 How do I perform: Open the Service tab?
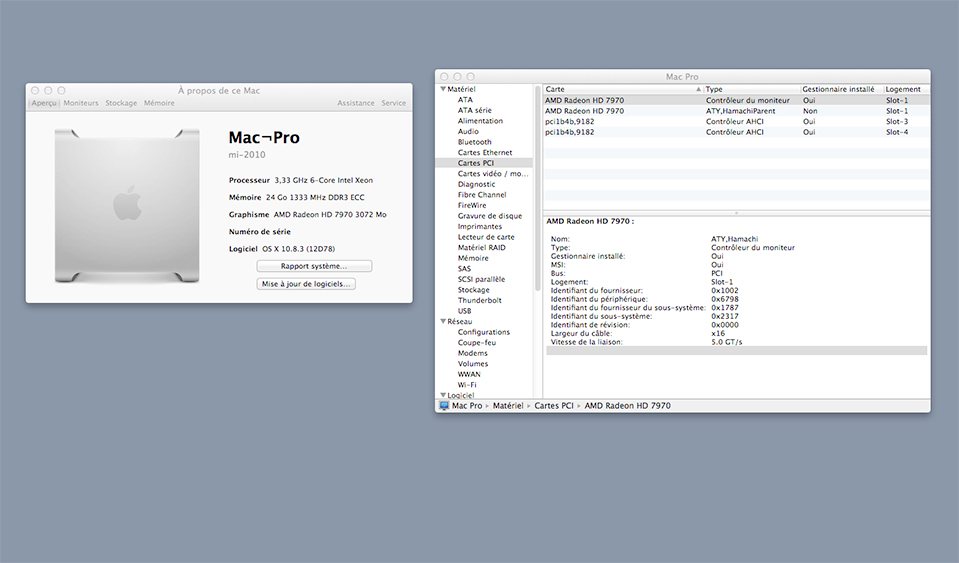pyautogui.click(x=393, y=103)
